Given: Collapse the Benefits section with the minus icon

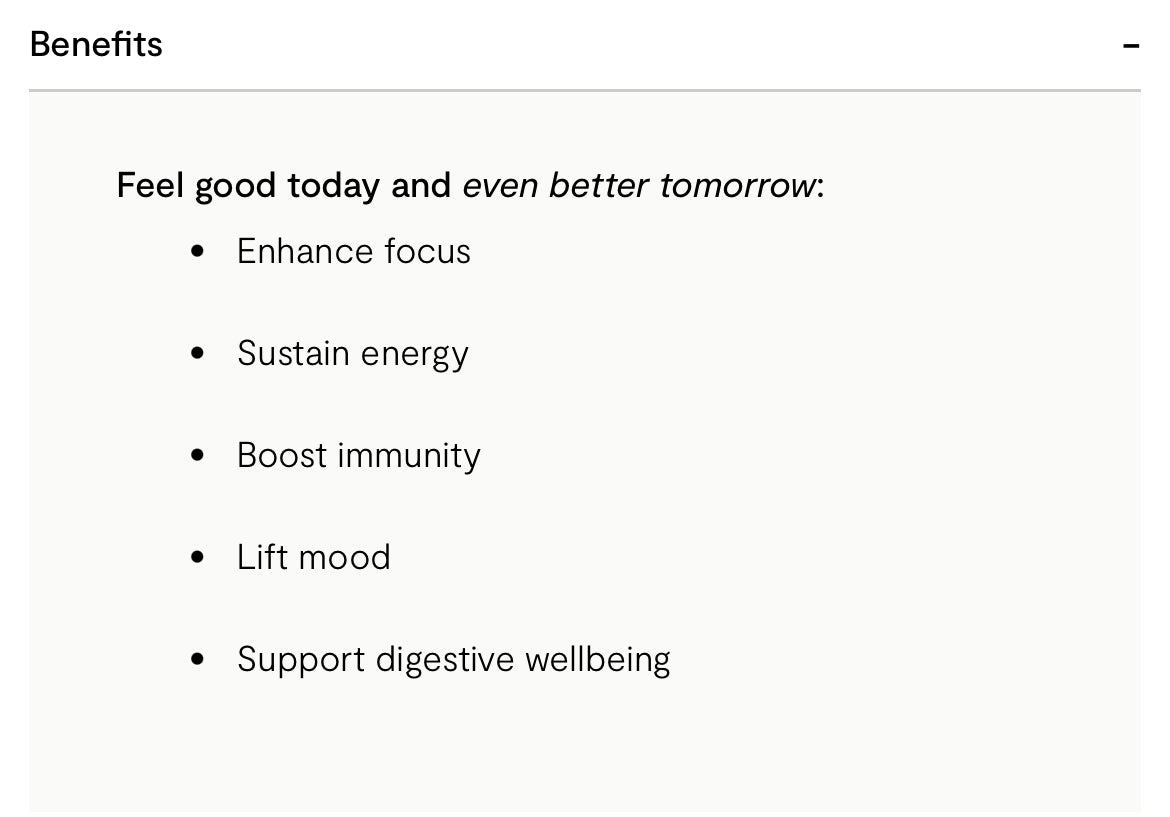Looking at the screenshot, I should point(1131,46).
